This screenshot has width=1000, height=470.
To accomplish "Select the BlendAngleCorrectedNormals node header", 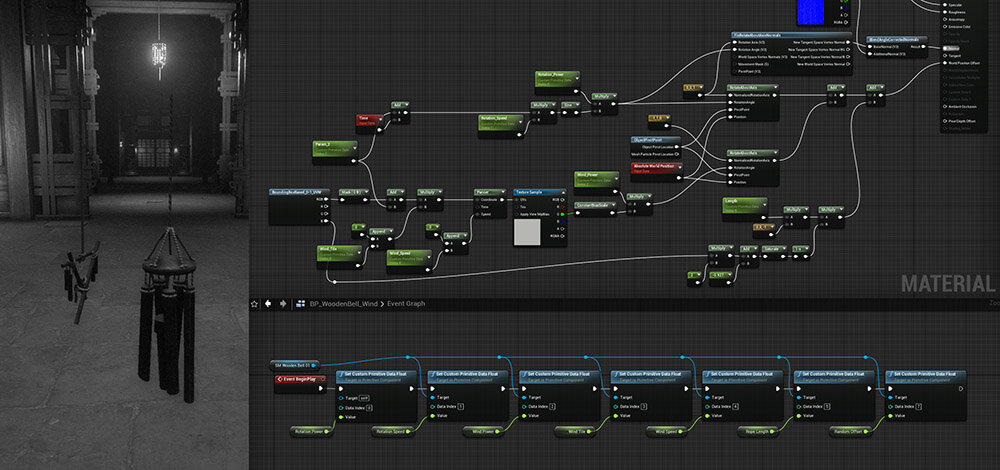I will (x=897, y=40).
